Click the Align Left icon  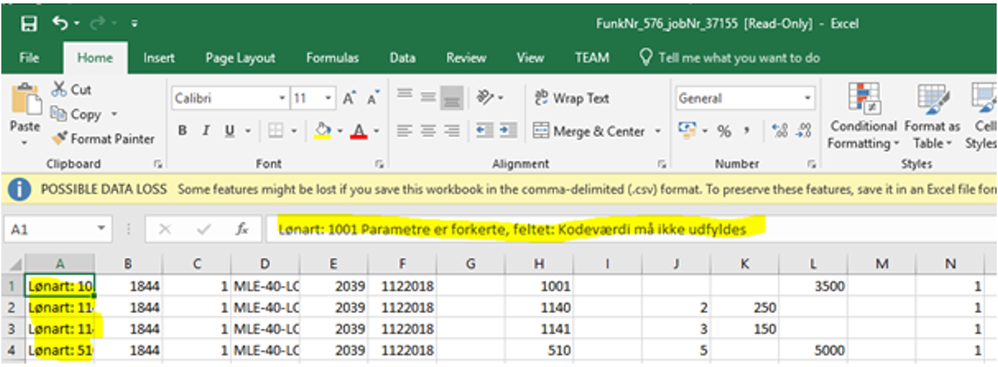coord(405,131)
